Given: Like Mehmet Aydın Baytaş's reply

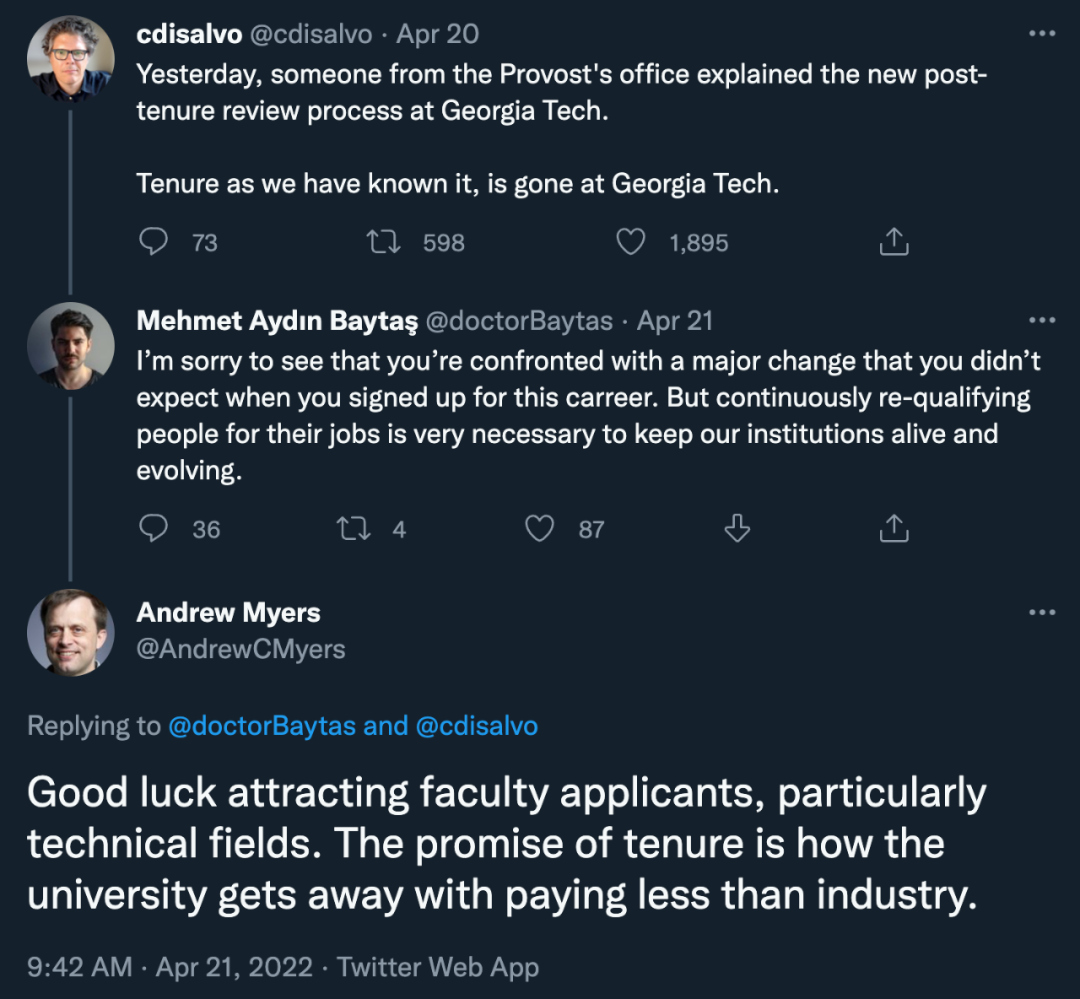Looking at the screenshot, I should (540, 528).
